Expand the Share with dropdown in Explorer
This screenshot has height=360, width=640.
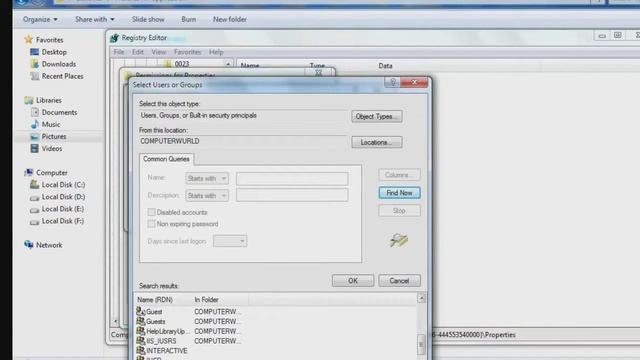pos(95,19)
